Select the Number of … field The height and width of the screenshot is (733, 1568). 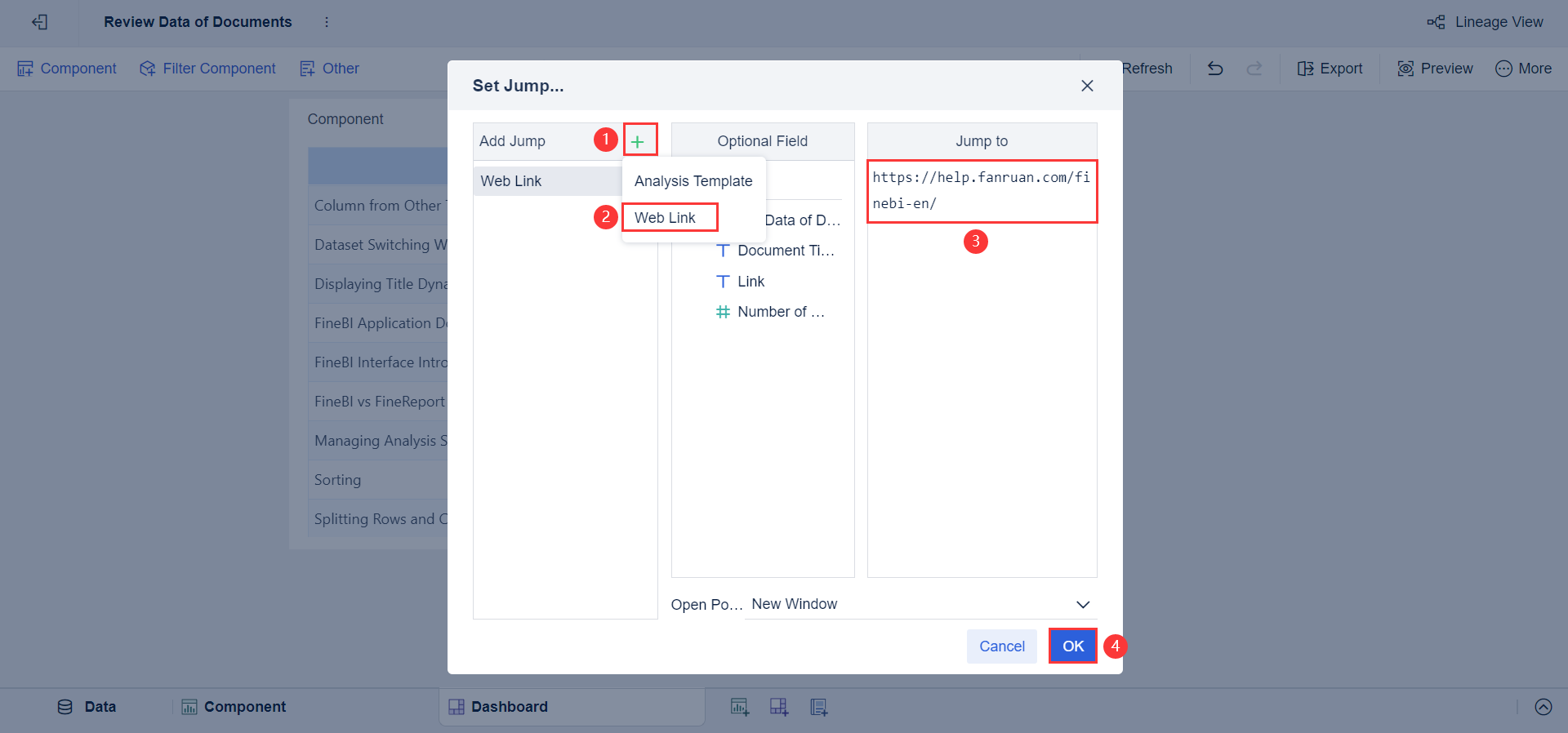pyautogui.click(x=781, y=312)
